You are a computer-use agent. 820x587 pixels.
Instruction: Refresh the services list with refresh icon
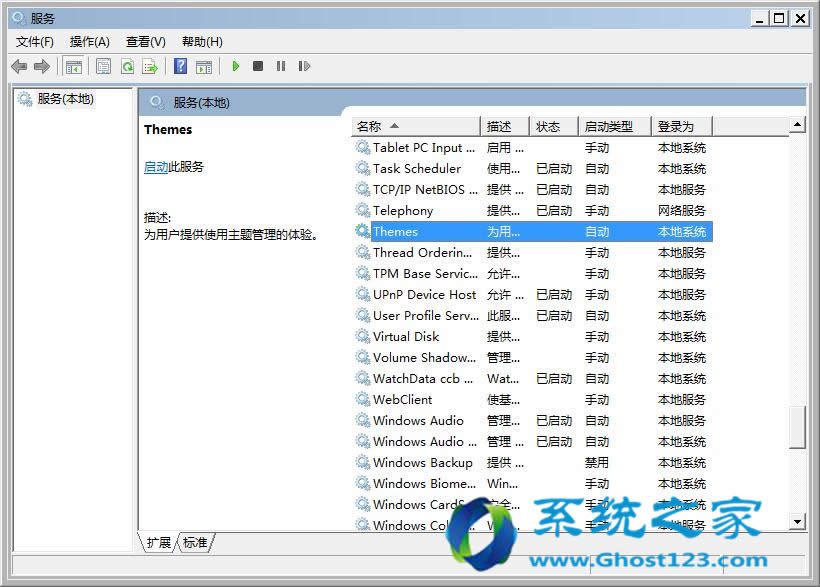click(129, 66)
